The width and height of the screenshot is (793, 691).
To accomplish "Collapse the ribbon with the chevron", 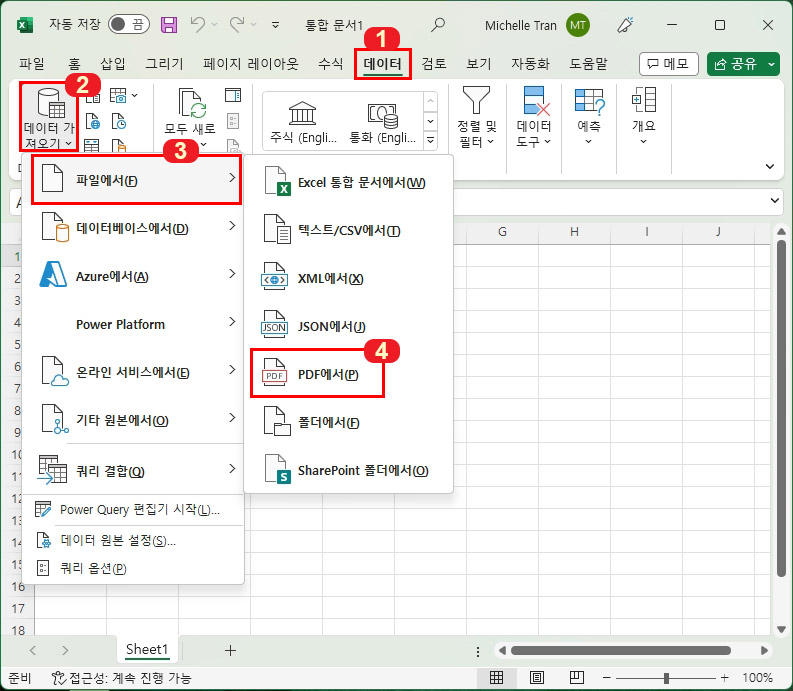I will (770, 166).
